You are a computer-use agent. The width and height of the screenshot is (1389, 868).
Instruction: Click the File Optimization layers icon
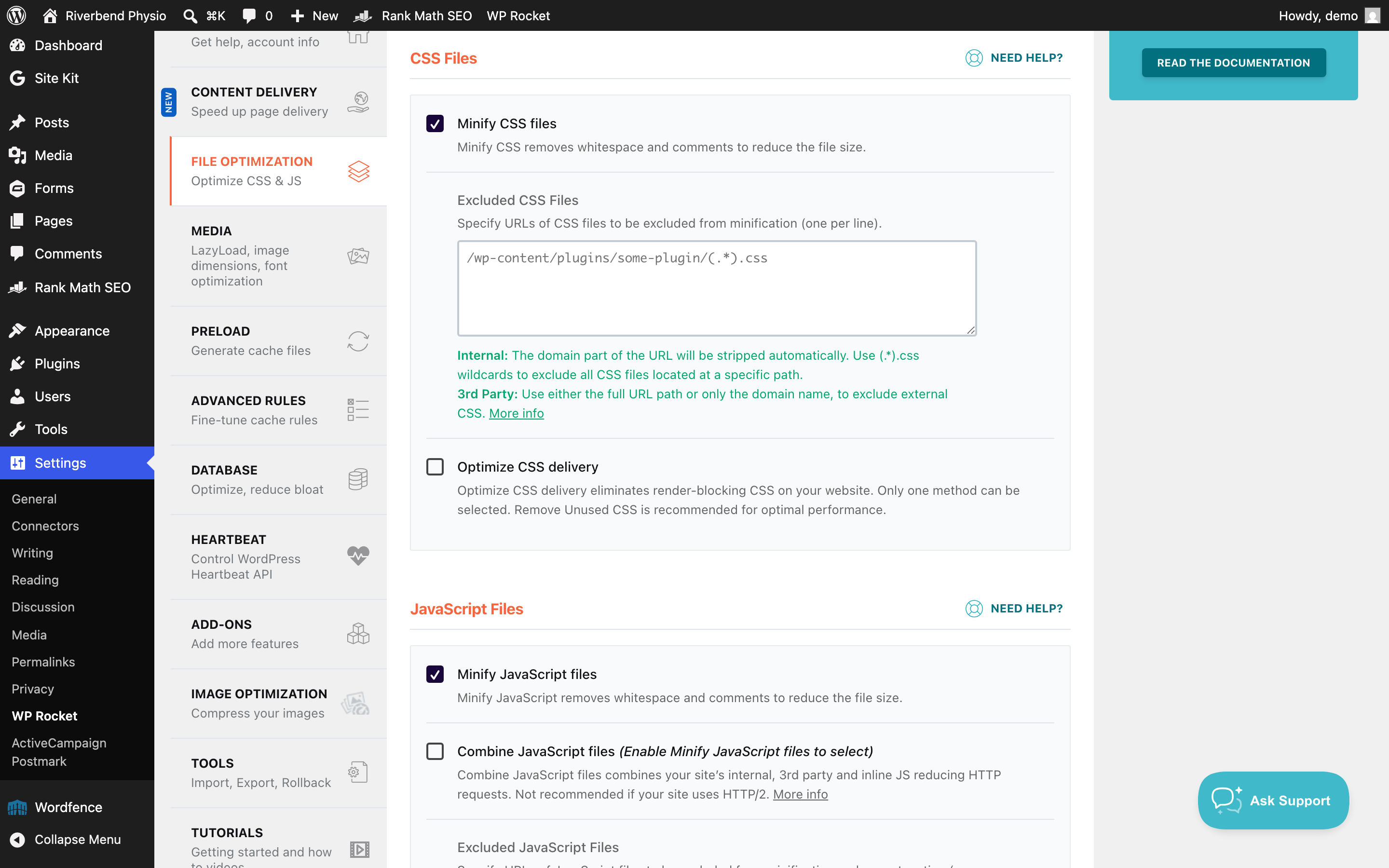point(358,171)
